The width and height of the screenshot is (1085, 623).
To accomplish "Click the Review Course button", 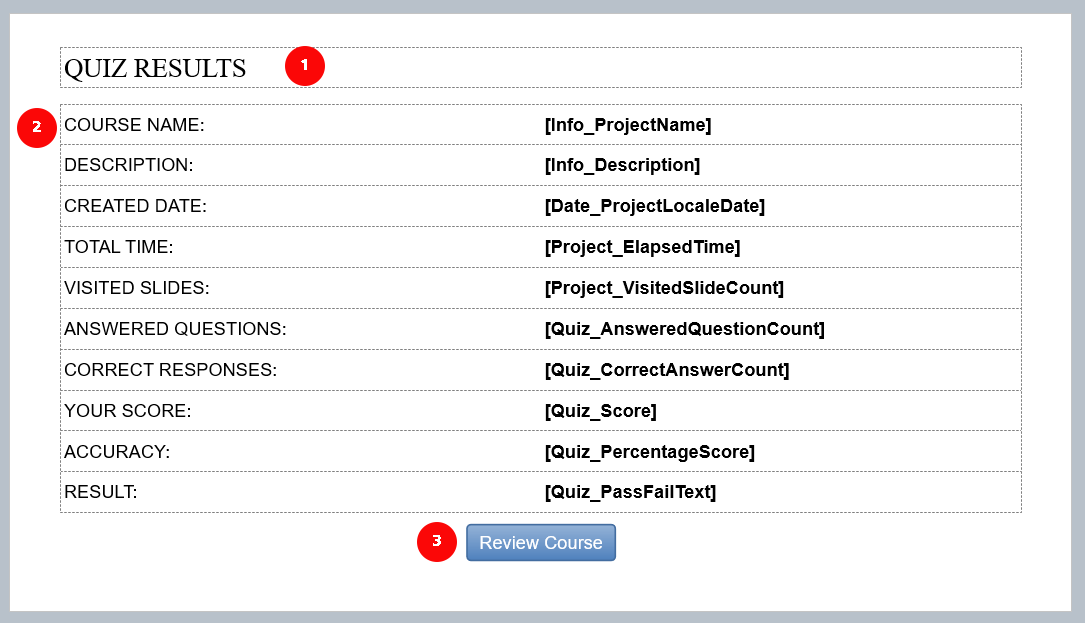I will tap(540, 543).
